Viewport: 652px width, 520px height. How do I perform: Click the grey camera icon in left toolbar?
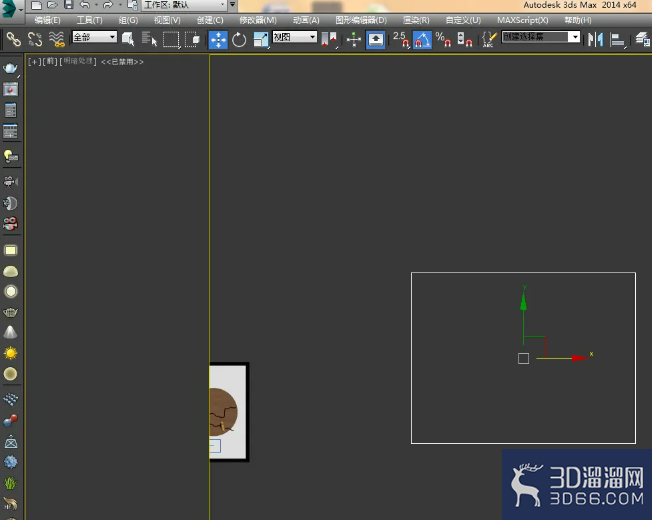click(10, 182)
